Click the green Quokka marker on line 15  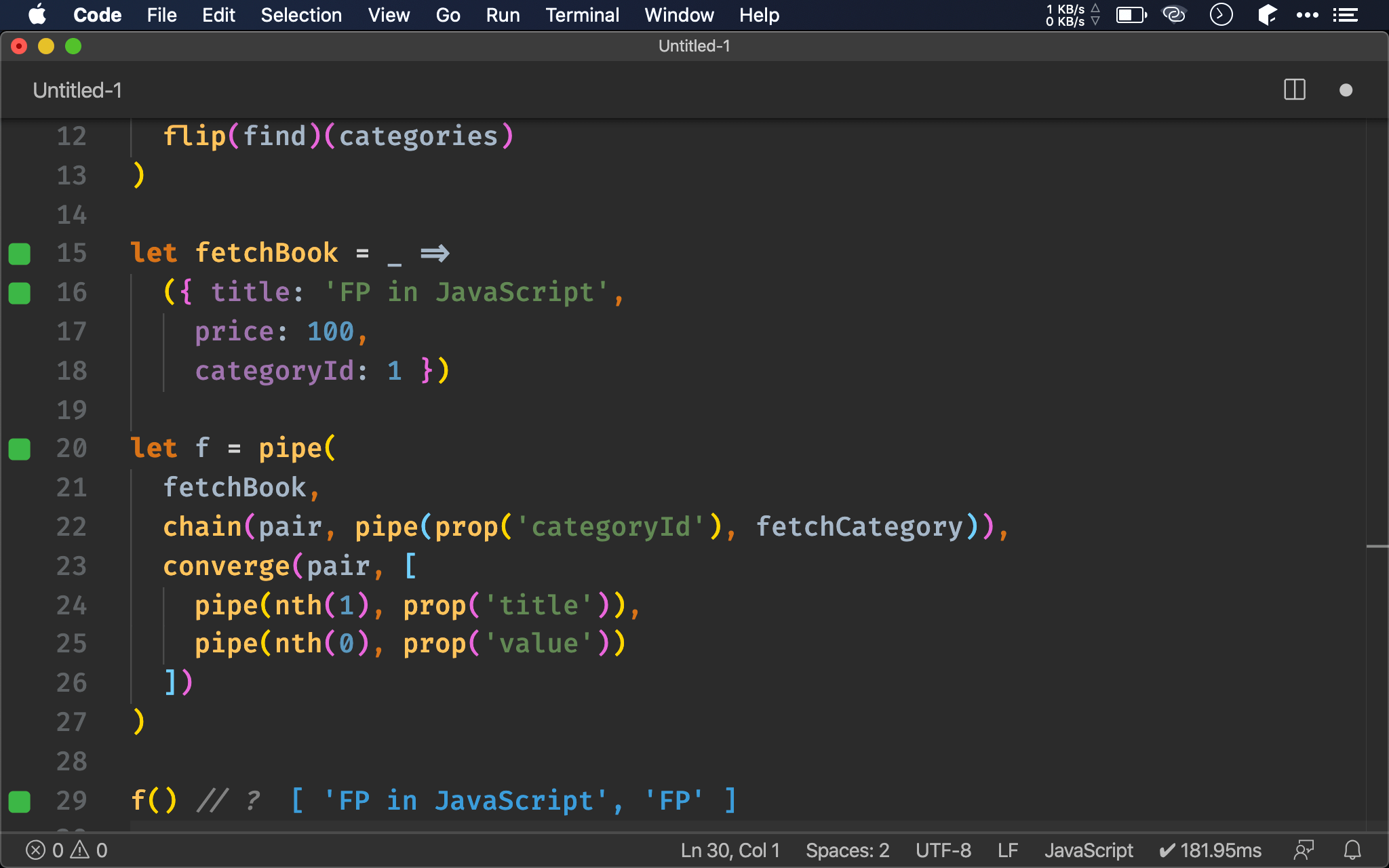tap(20, 254)
